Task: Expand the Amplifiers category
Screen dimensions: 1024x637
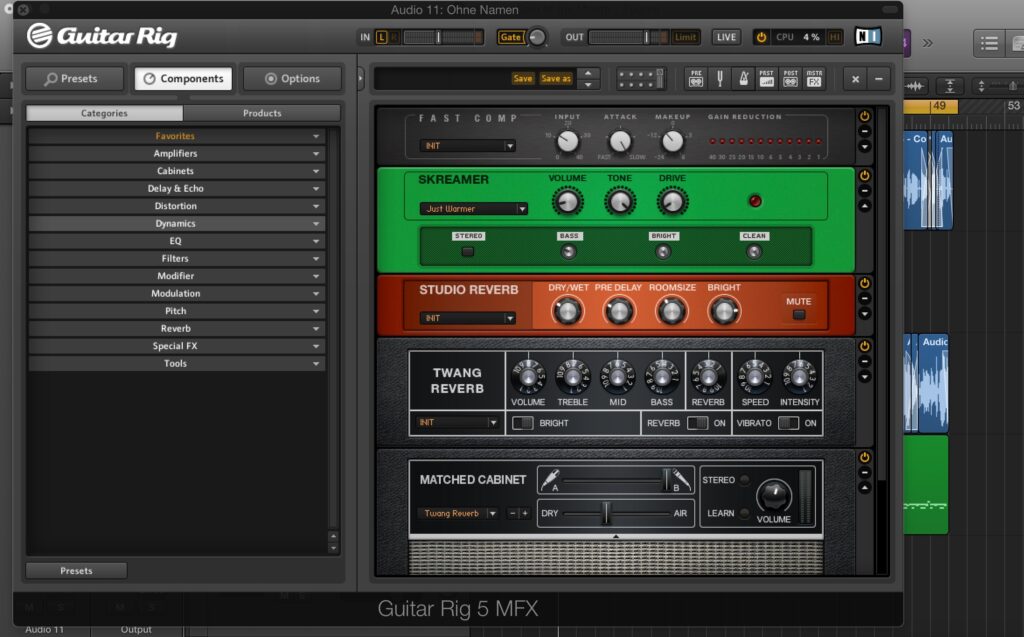Action: [176, 154]
